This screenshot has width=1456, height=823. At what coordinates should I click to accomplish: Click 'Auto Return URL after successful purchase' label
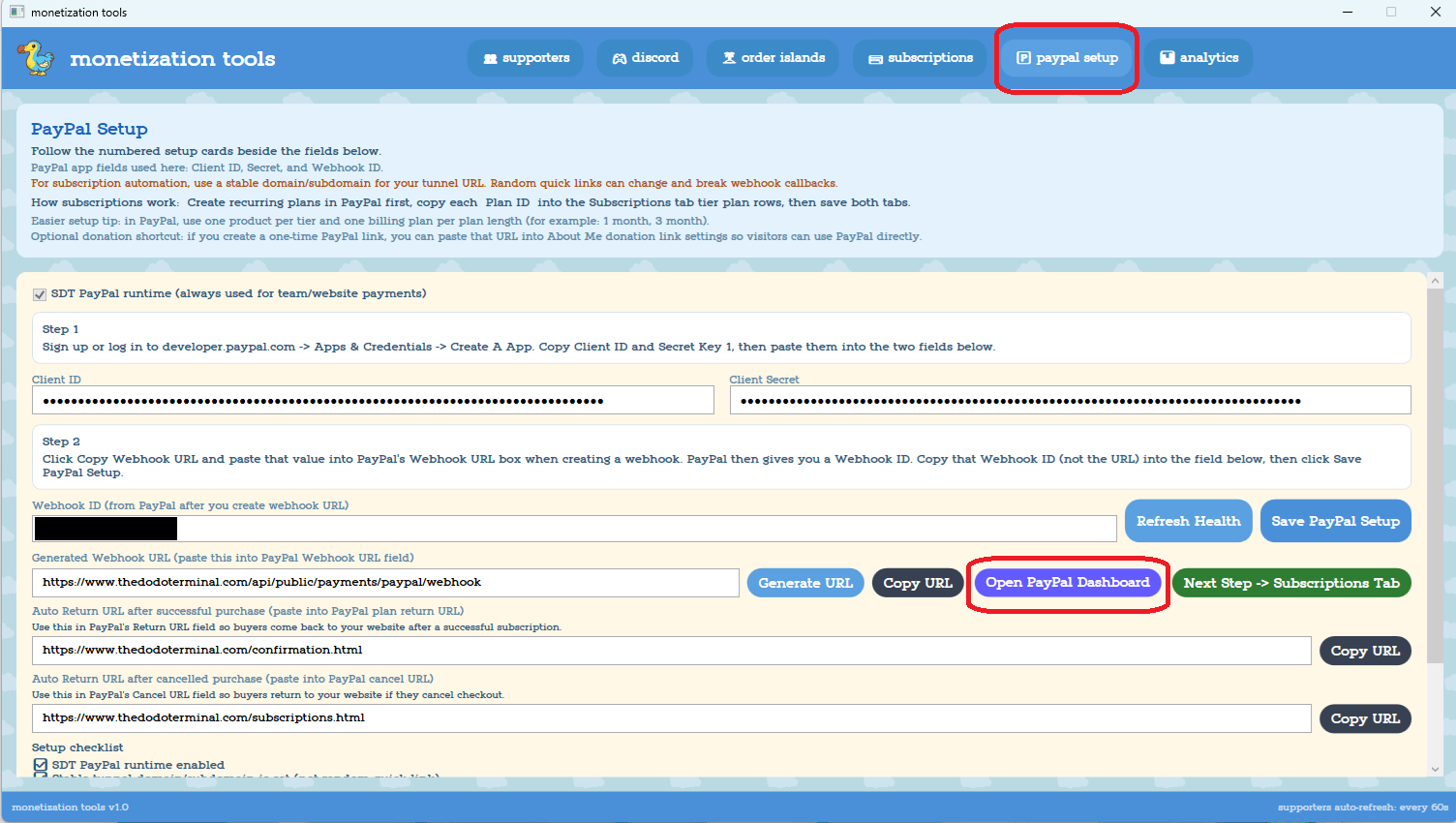click(x=248, y=611)
